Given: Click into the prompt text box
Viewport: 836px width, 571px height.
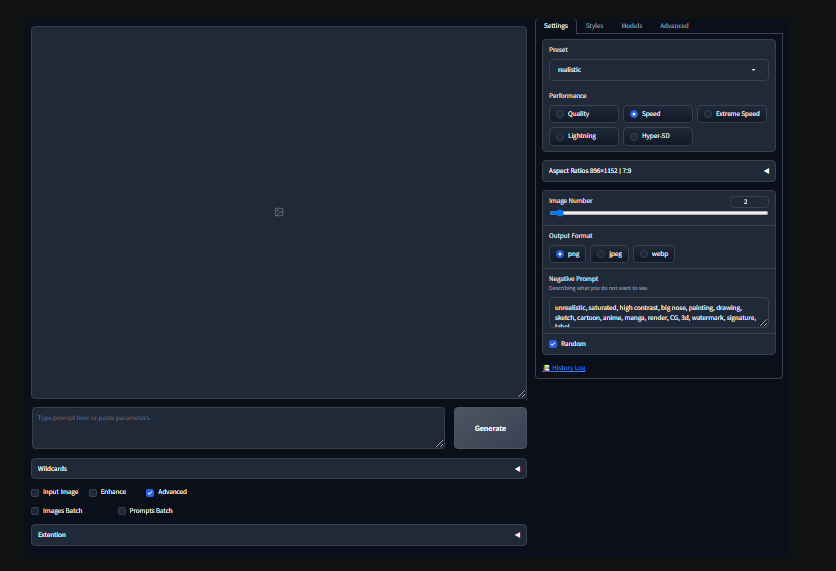Looking at the screenshot, I should click(238, 428).
